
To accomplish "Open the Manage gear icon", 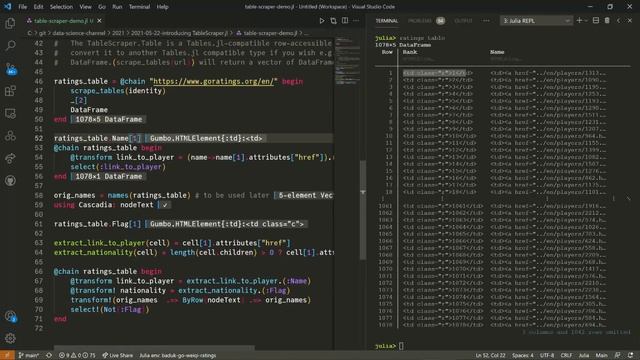I will click(10, 338).
